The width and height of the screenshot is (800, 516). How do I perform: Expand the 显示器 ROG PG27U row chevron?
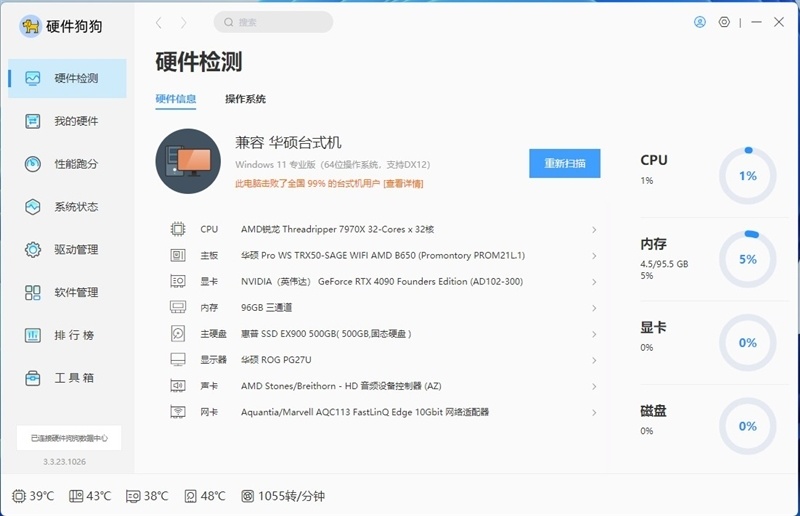pos(594,360)
